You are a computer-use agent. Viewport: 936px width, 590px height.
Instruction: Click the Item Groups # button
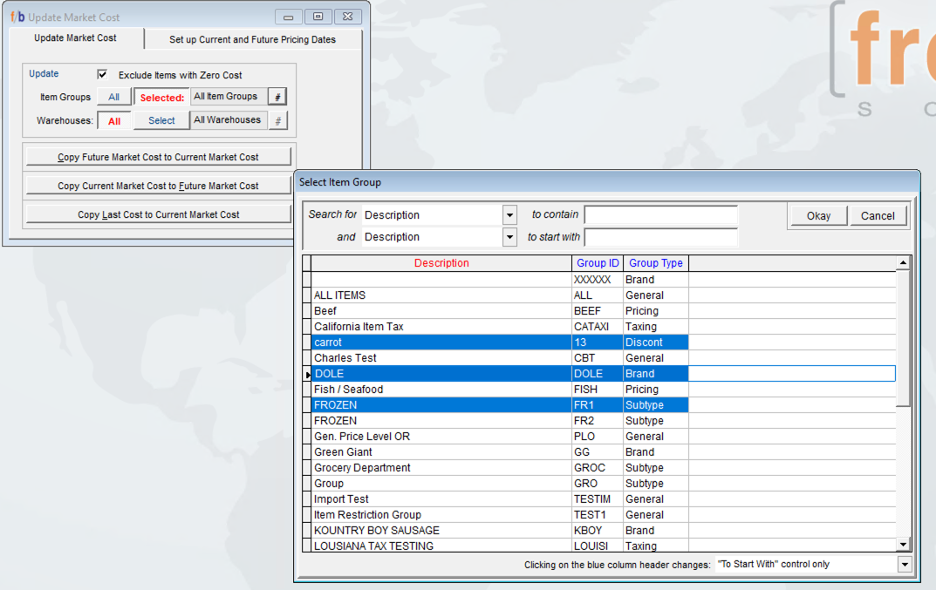pyautogui.click(x=278, y=97)
